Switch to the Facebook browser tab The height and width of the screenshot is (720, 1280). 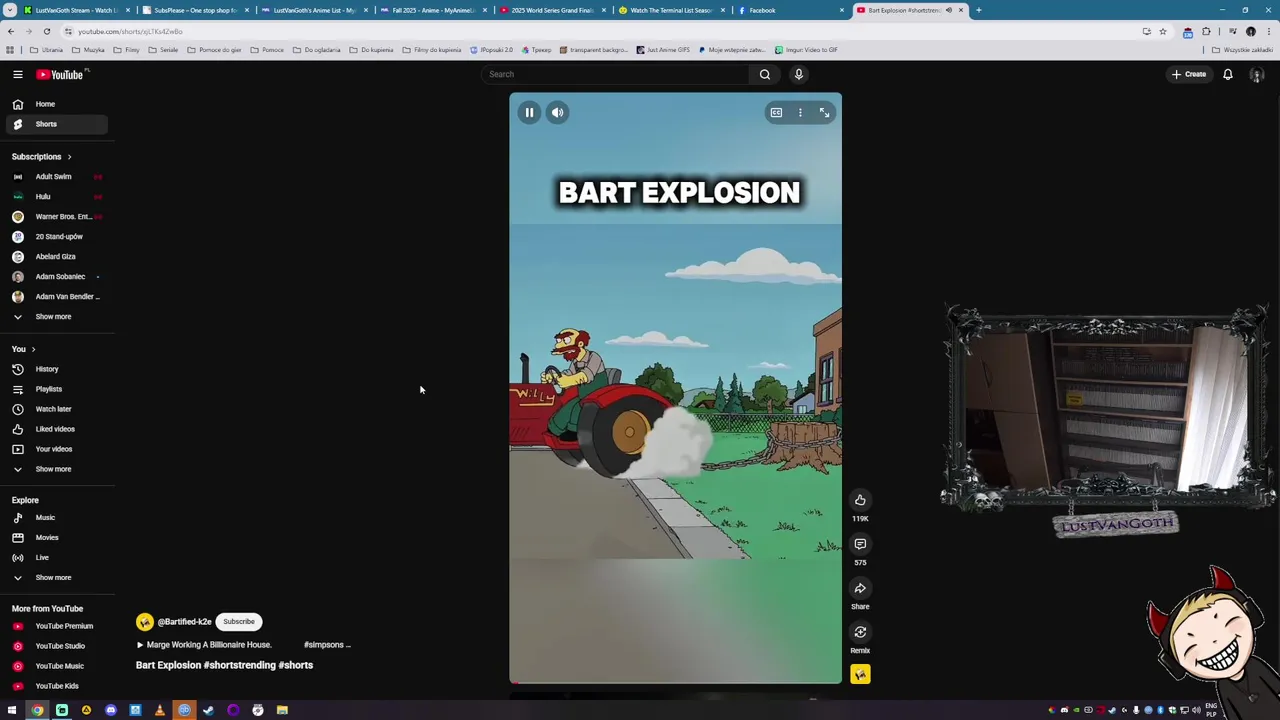coord(790,10)
